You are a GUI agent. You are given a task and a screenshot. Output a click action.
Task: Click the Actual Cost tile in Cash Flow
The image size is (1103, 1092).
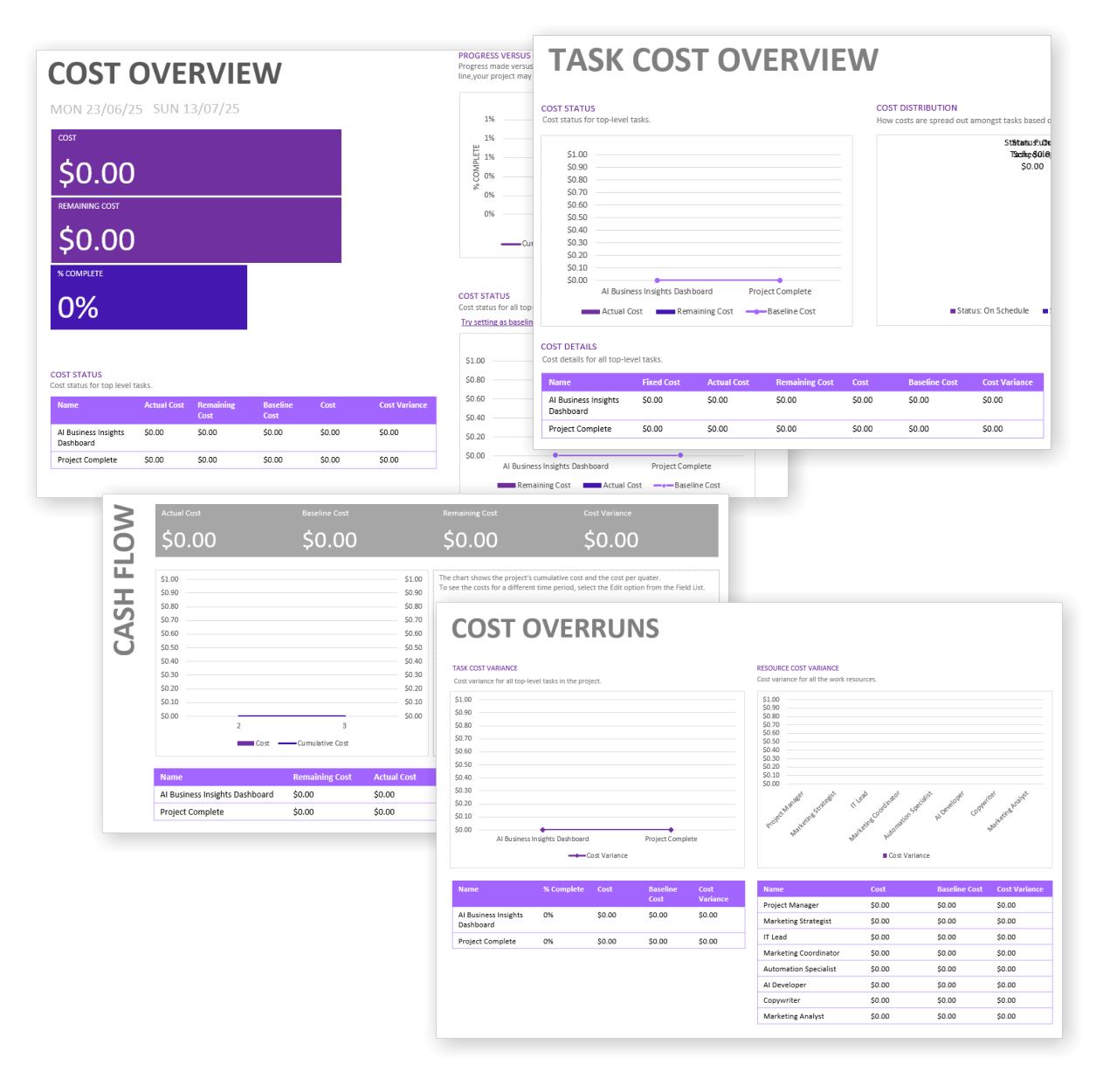pos(189,531)
